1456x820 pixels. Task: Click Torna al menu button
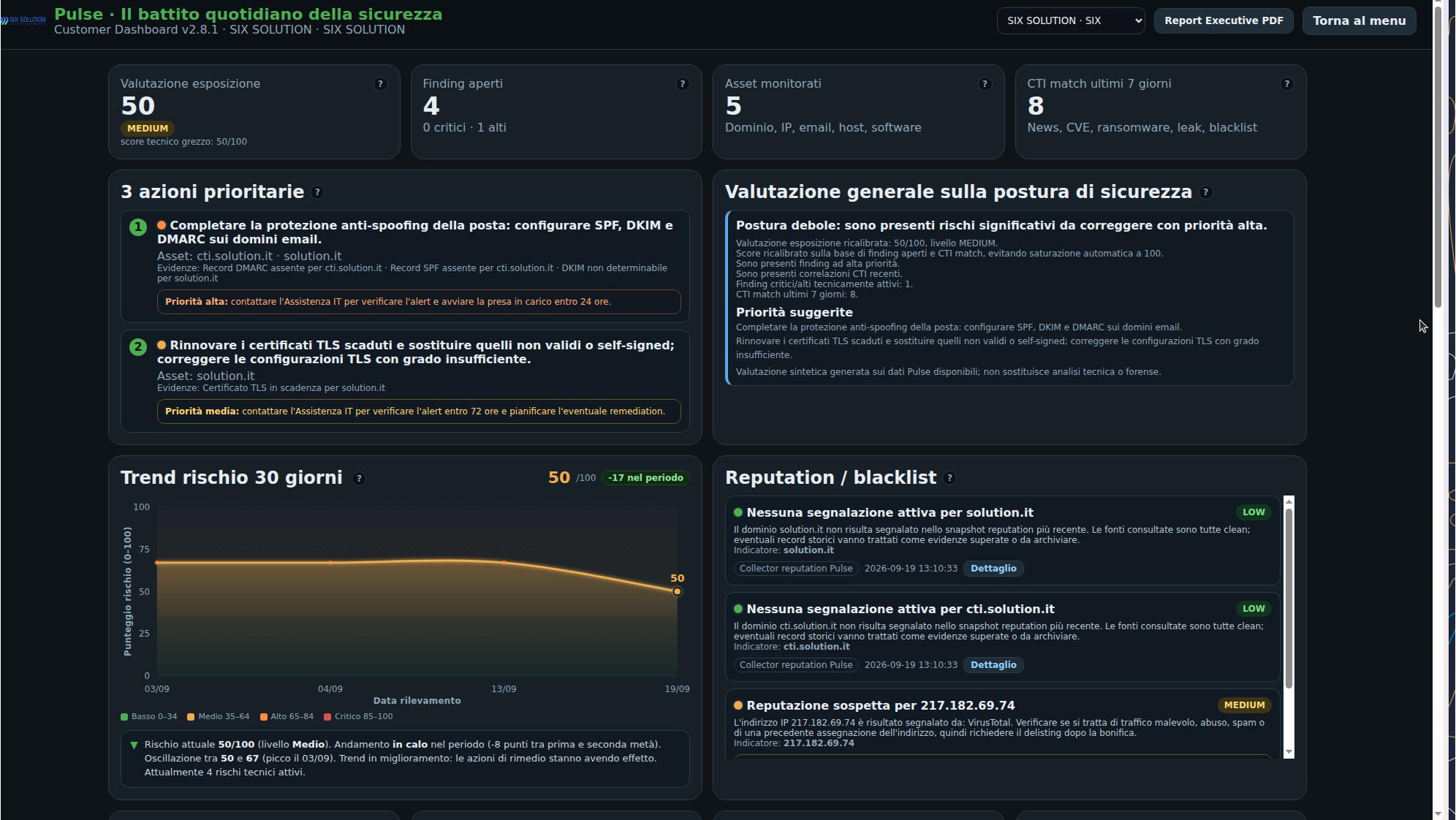pos(1359,20)
